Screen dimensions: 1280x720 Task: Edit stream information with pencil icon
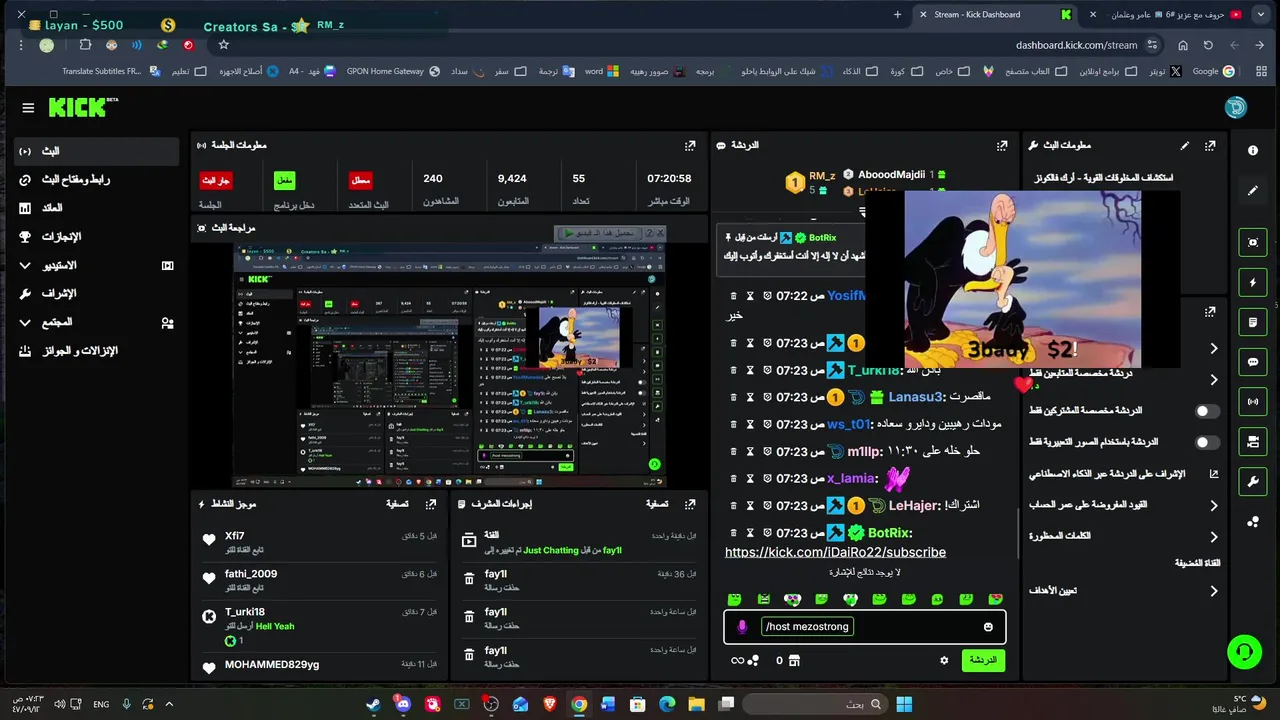(1185, 145)
